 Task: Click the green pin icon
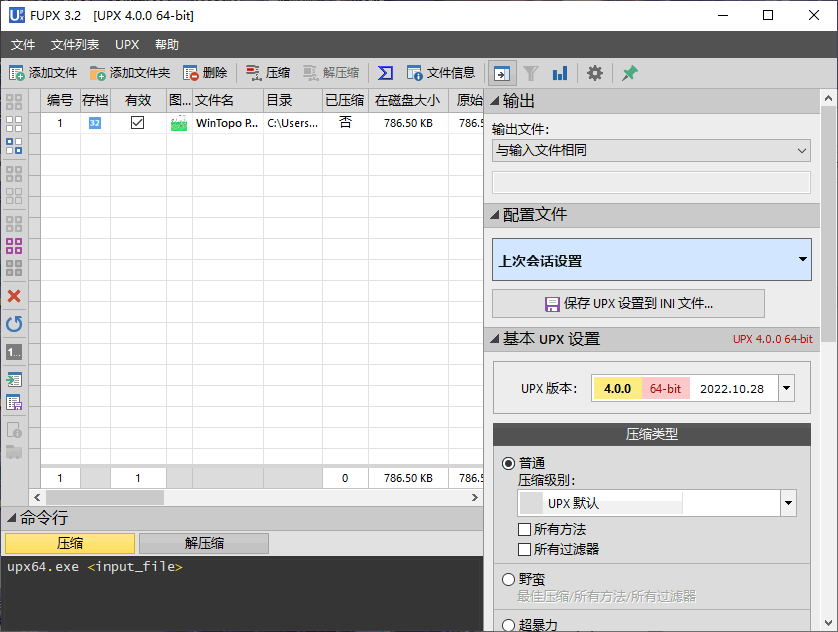(x=630, y=73)
